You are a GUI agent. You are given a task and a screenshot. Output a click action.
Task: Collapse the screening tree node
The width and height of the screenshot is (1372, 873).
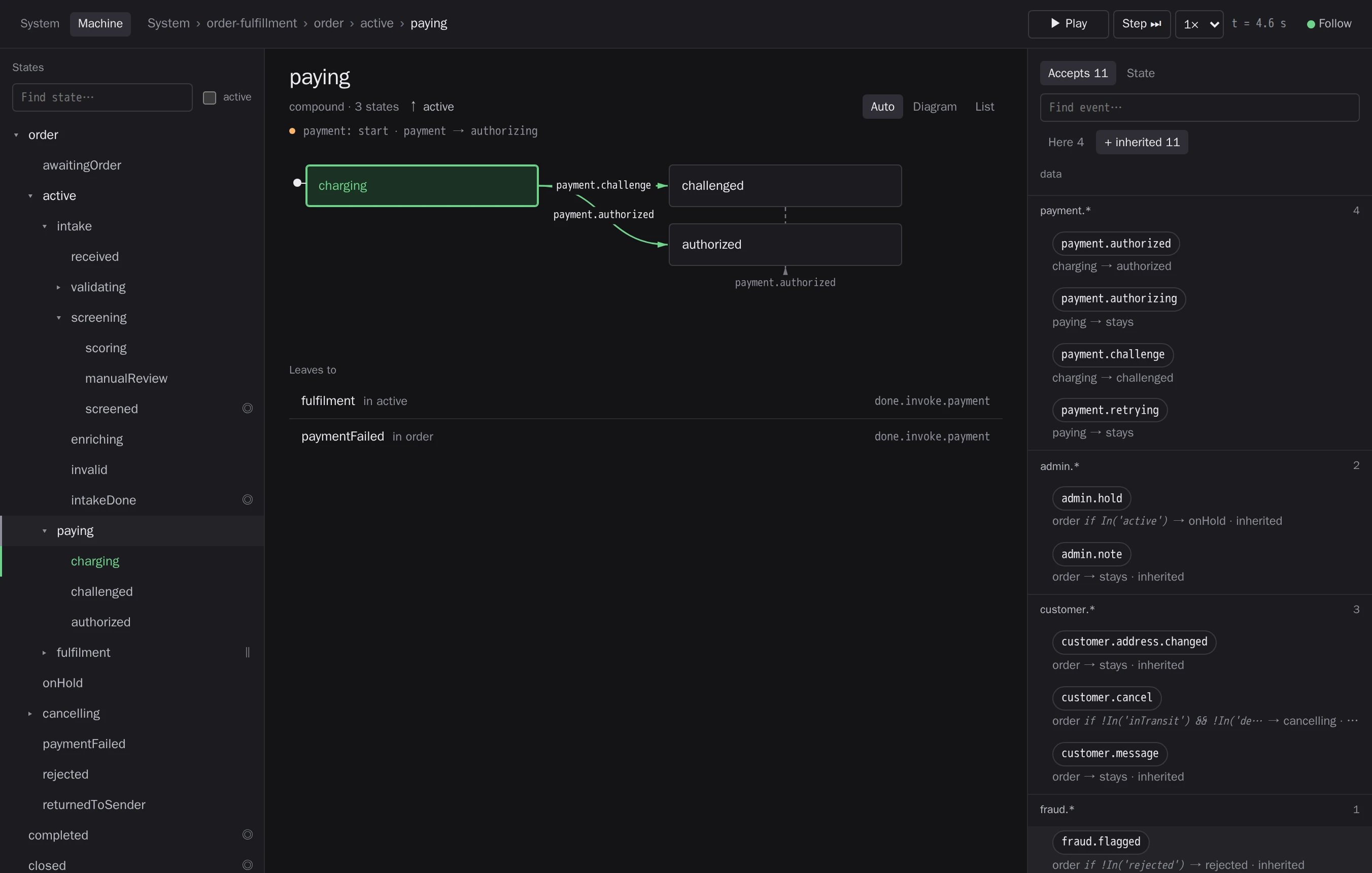tap(59, 318)
